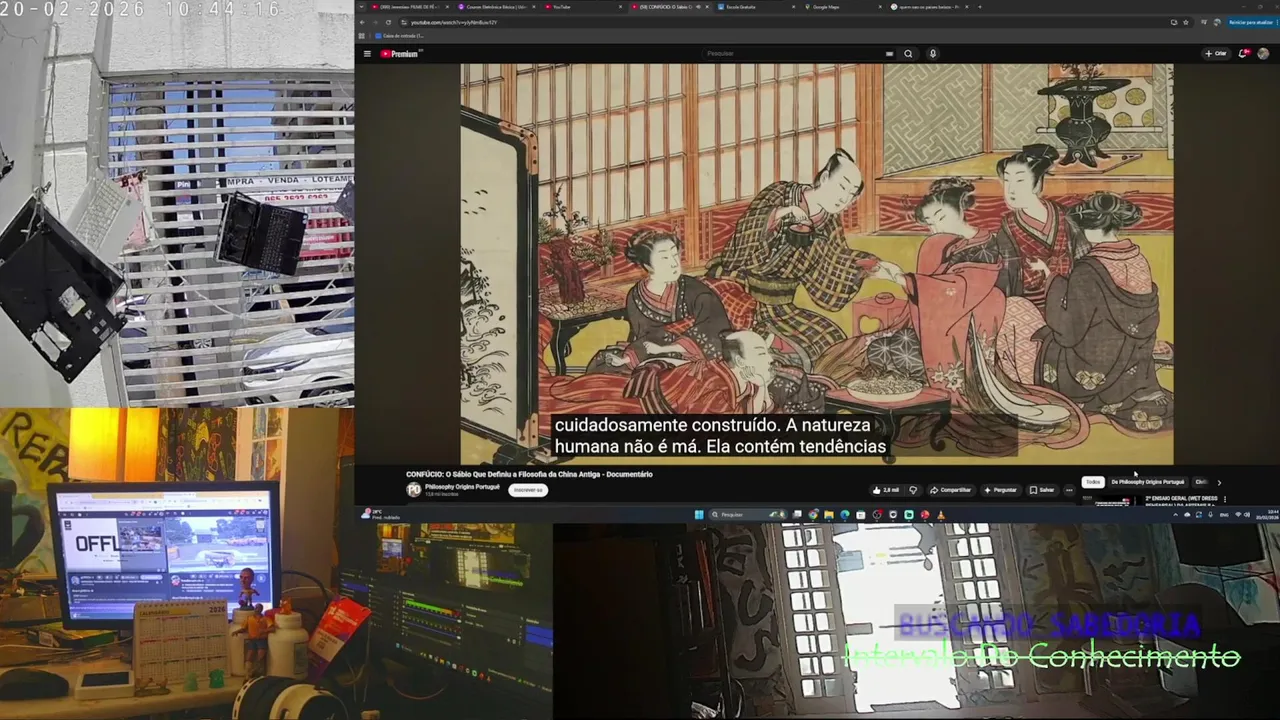Screen dimensions: 1280x720
Task: Switch to Escola Gratuita tab
Action: tap(756, 7)
